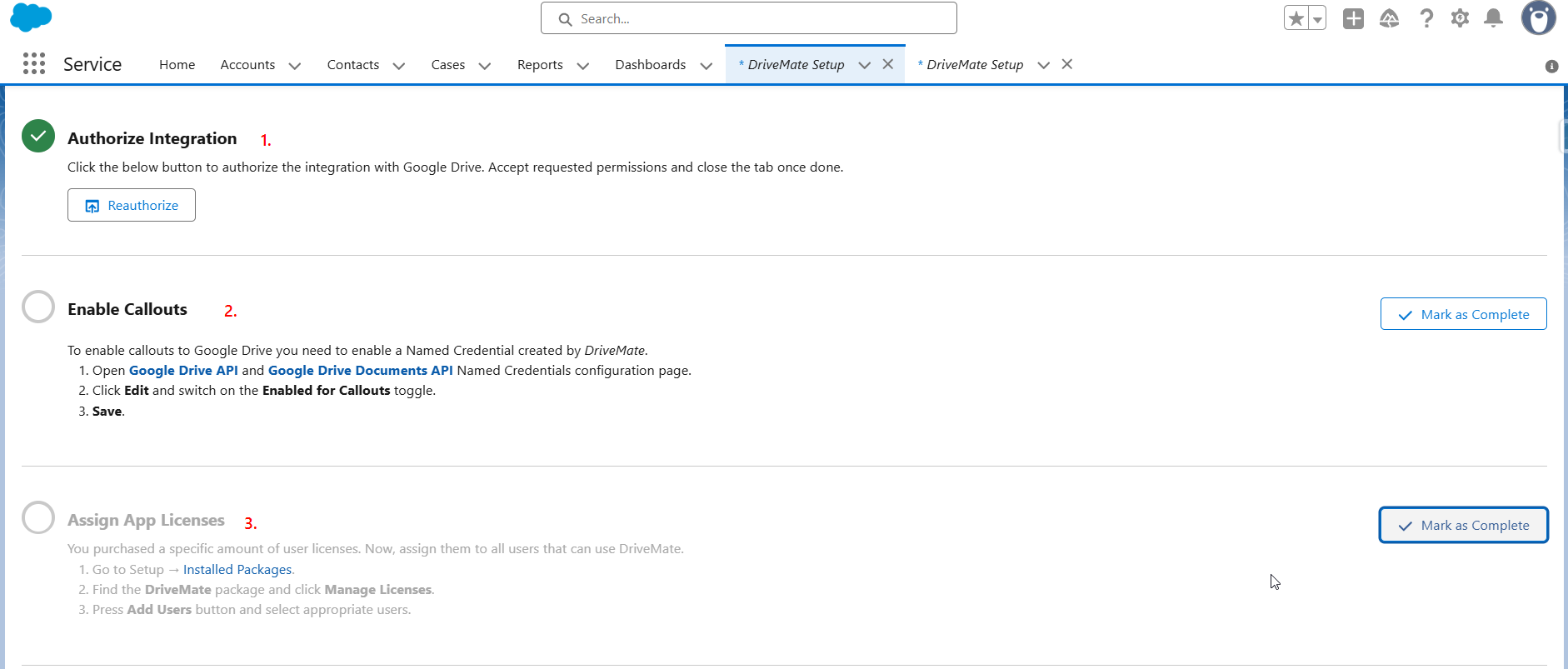Viewport: 1568px width, 669px height.
Task: Open the Reports tab
Action: point(540,64)
